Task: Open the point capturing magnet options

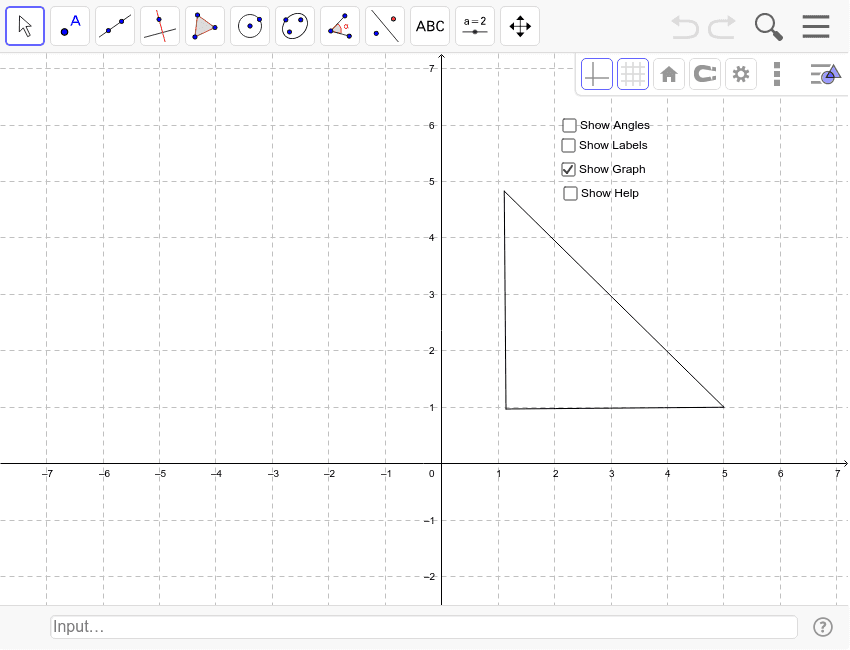Action: coord(705,74)
